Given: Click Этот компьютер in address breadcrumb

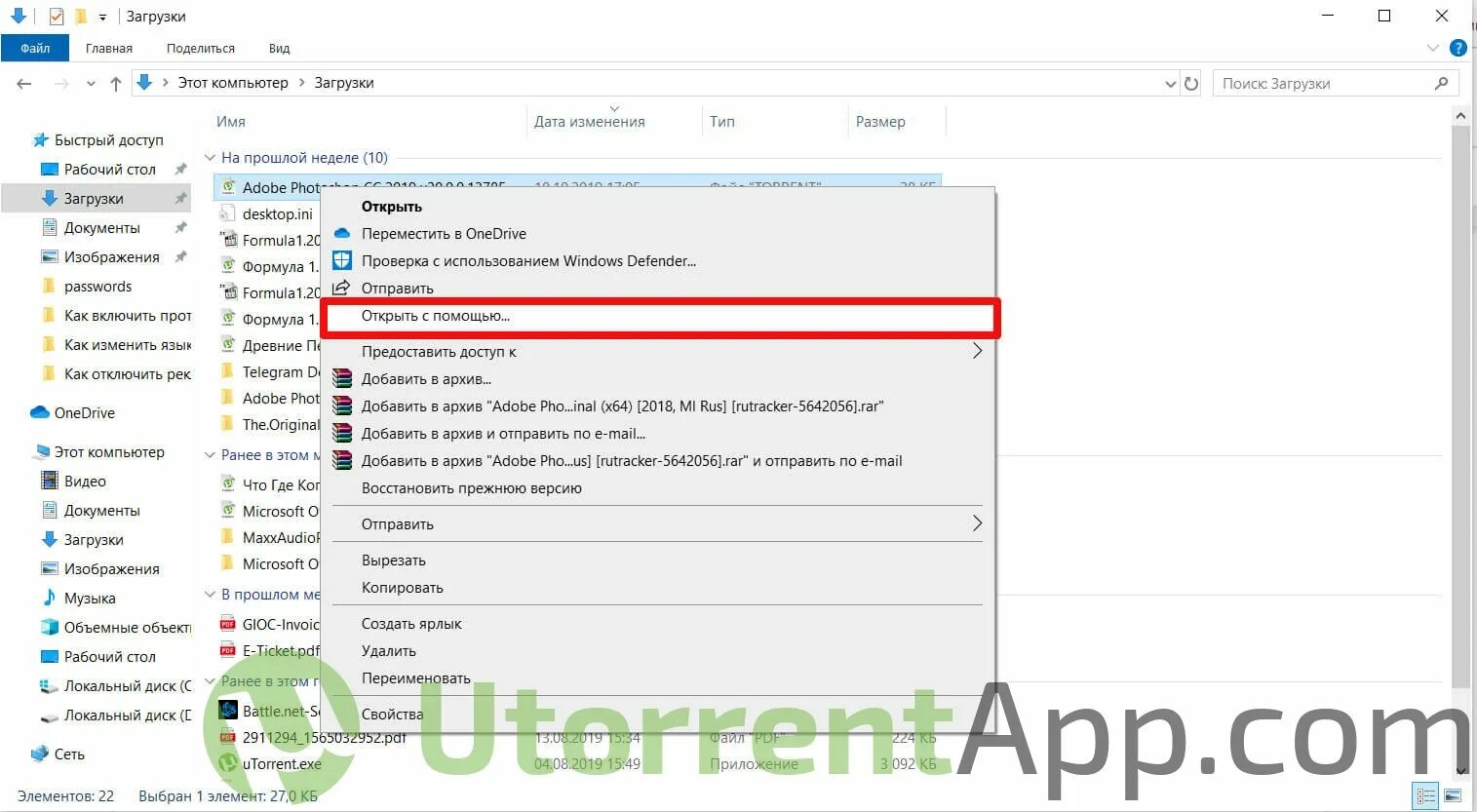Looking at the screenshot, I should click(233, 83).
